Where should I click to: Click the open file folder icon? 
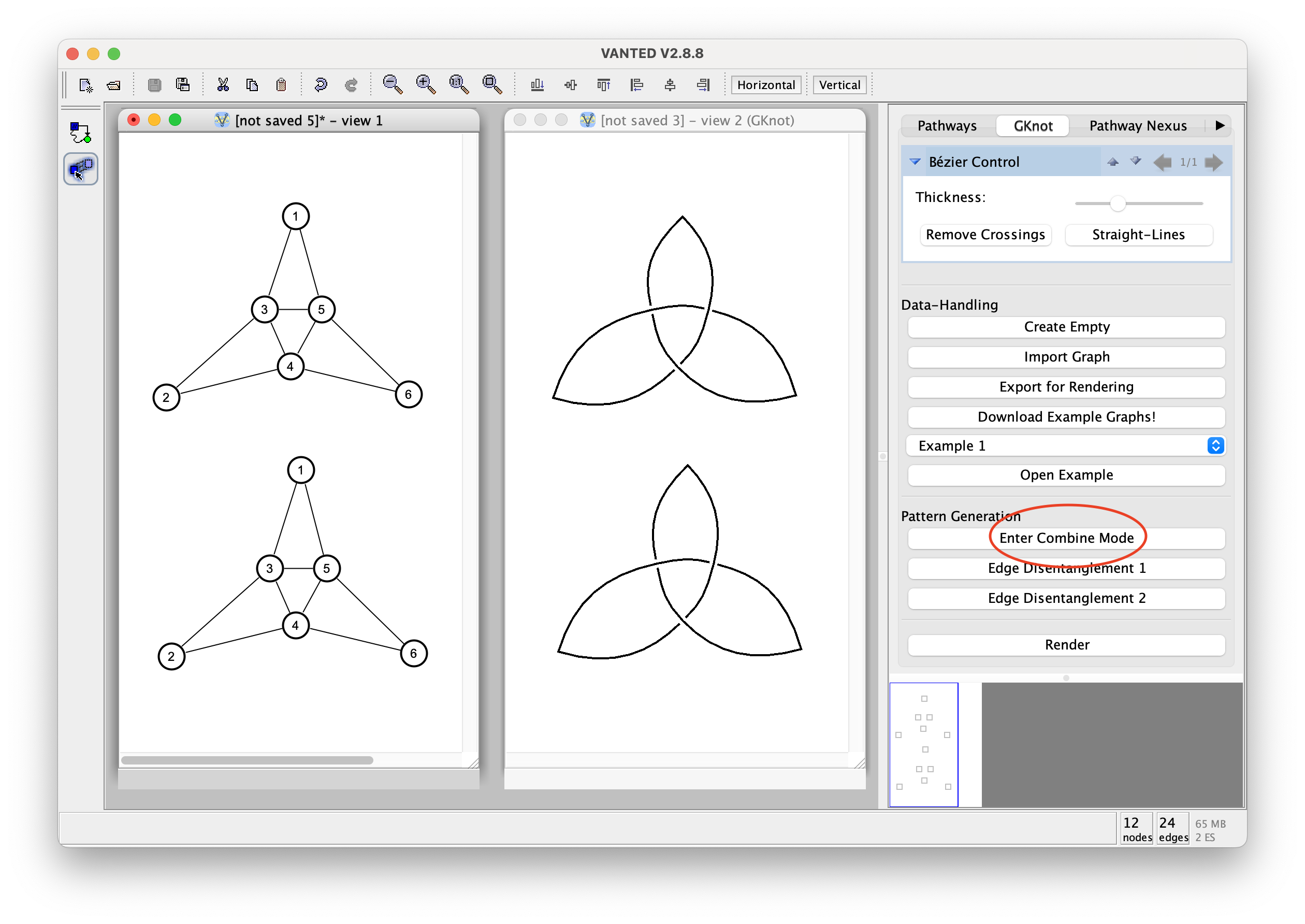(x=114, y=85)
